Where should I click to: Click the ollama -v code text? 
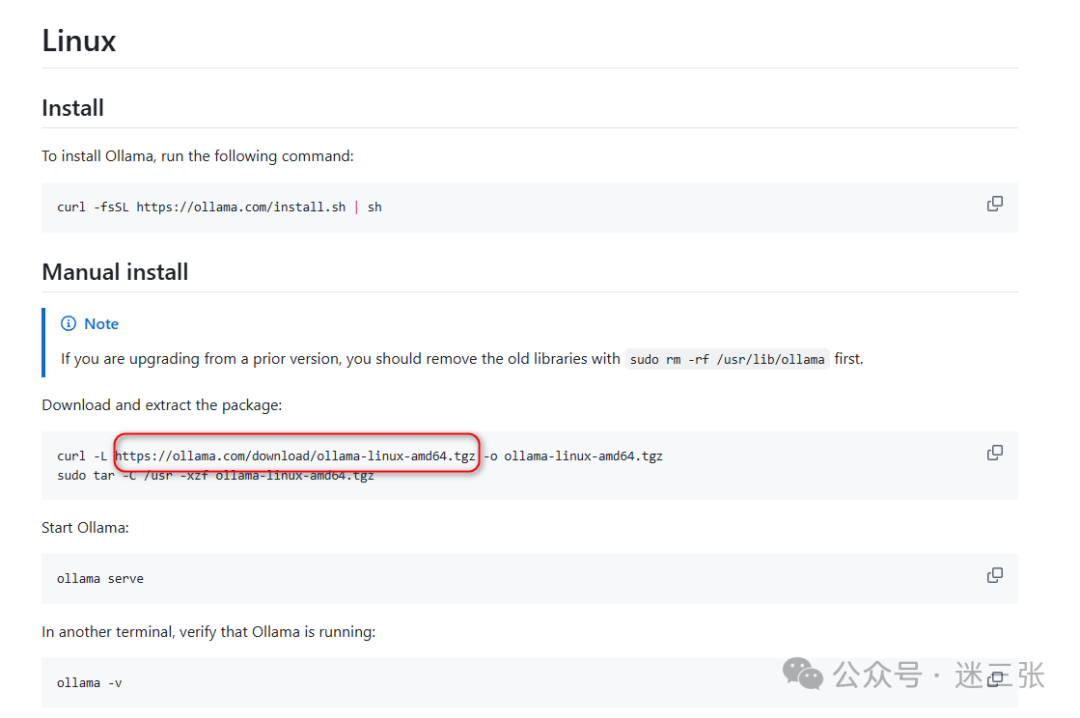(x=90, y=683)
